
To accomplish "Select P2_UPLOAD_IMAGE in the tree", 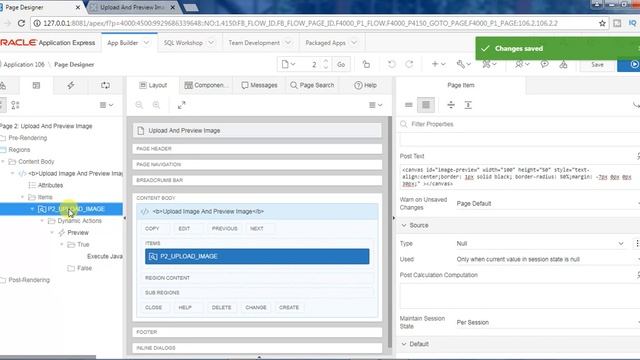I will coord(76,209).
